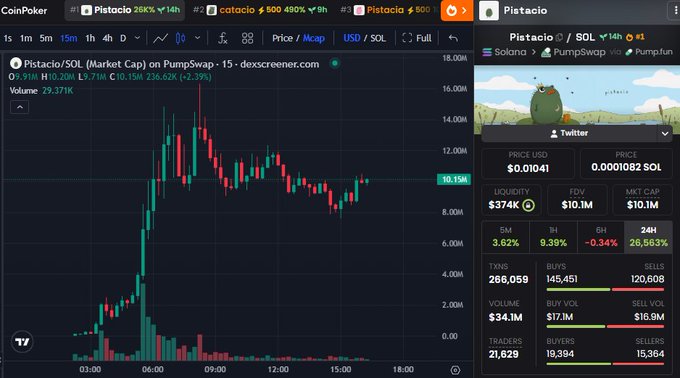This screenshot has width=680, height=378.
Task: Click the Pump.fun link
Action: 649,52
